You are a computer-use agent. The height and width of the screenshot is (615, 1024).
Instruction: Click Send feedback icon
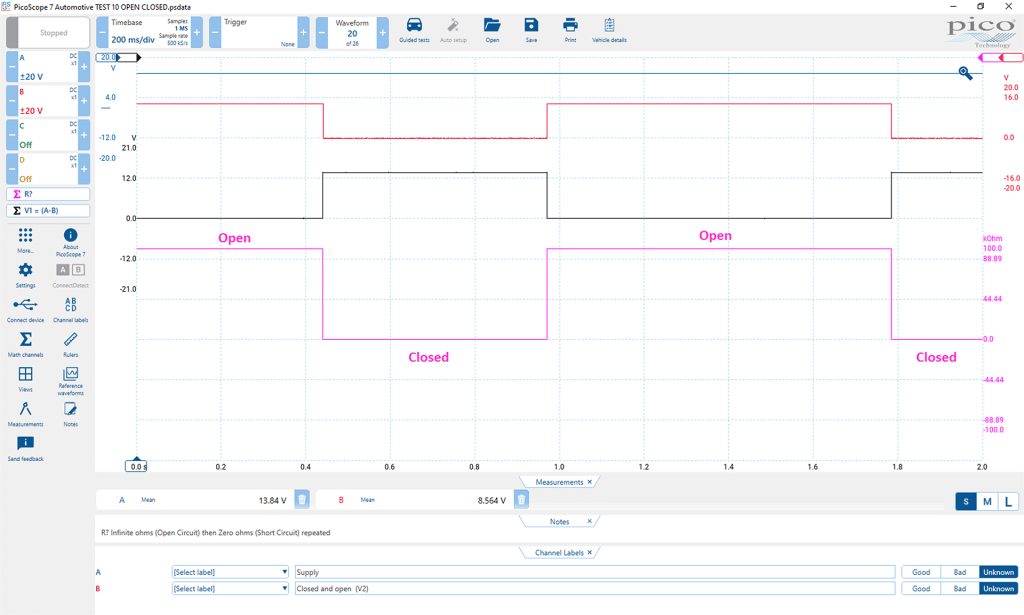click(x=25, y=443)
